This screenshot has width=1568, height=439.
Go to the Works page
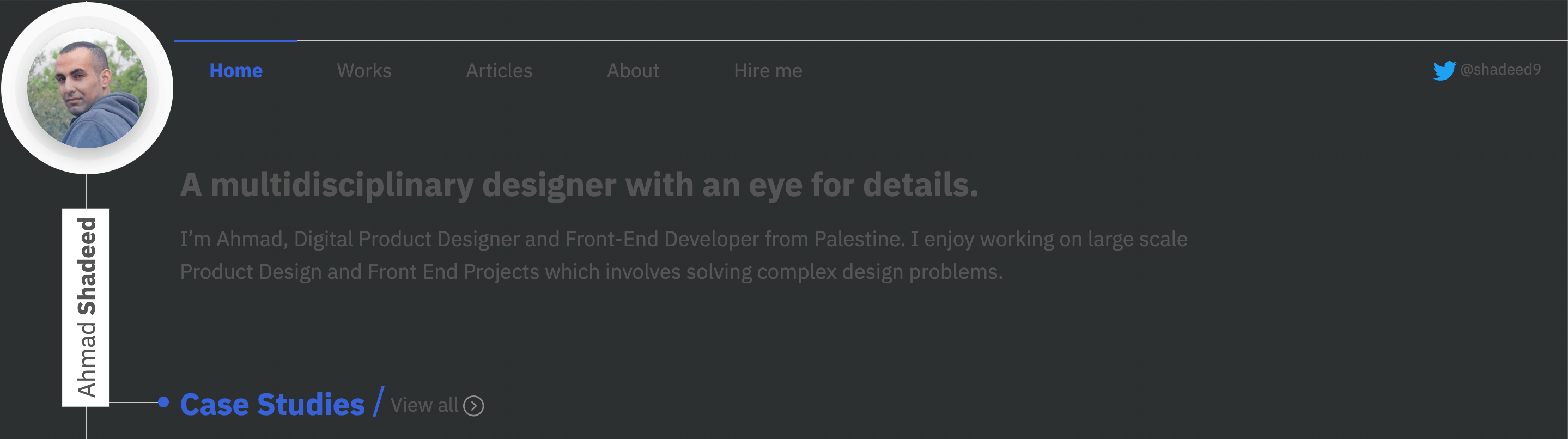364,71
